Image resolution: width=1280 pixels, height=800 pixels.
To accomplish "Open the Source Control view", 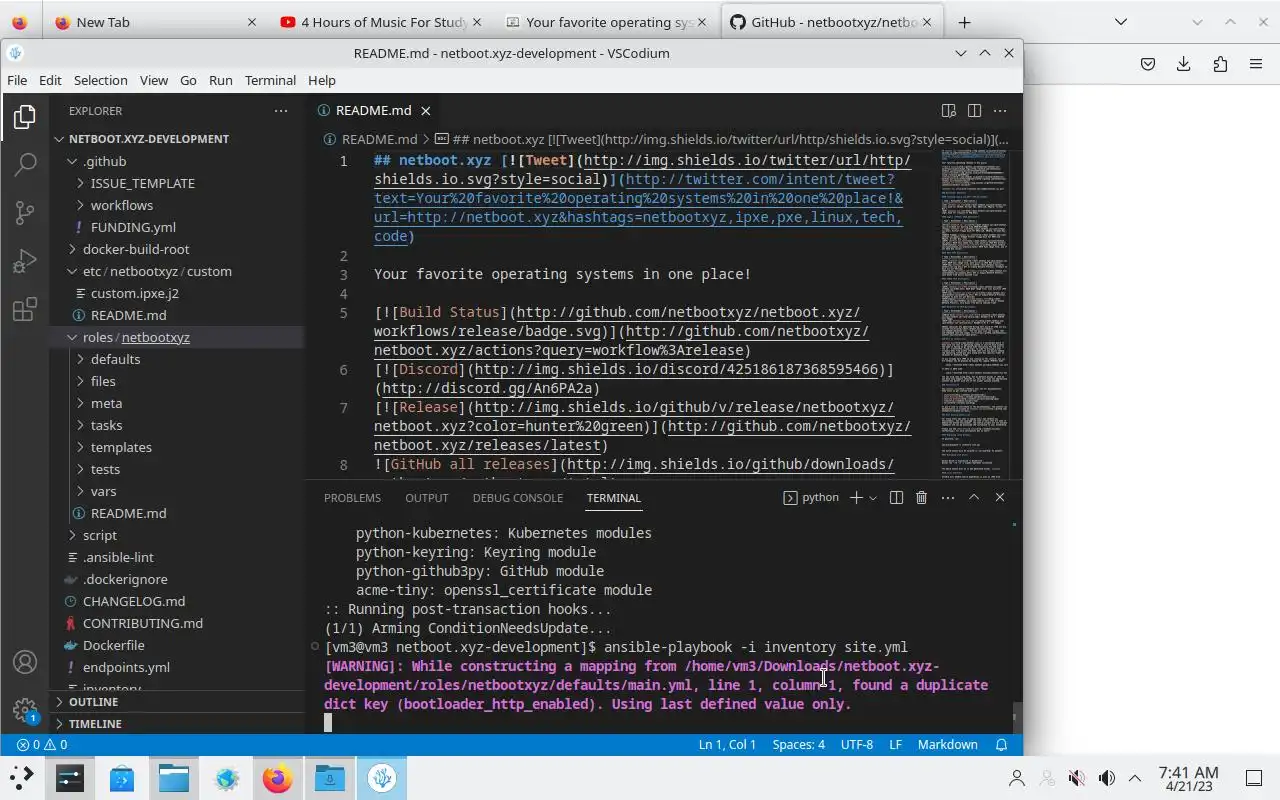I will click(x=25, y=213).
